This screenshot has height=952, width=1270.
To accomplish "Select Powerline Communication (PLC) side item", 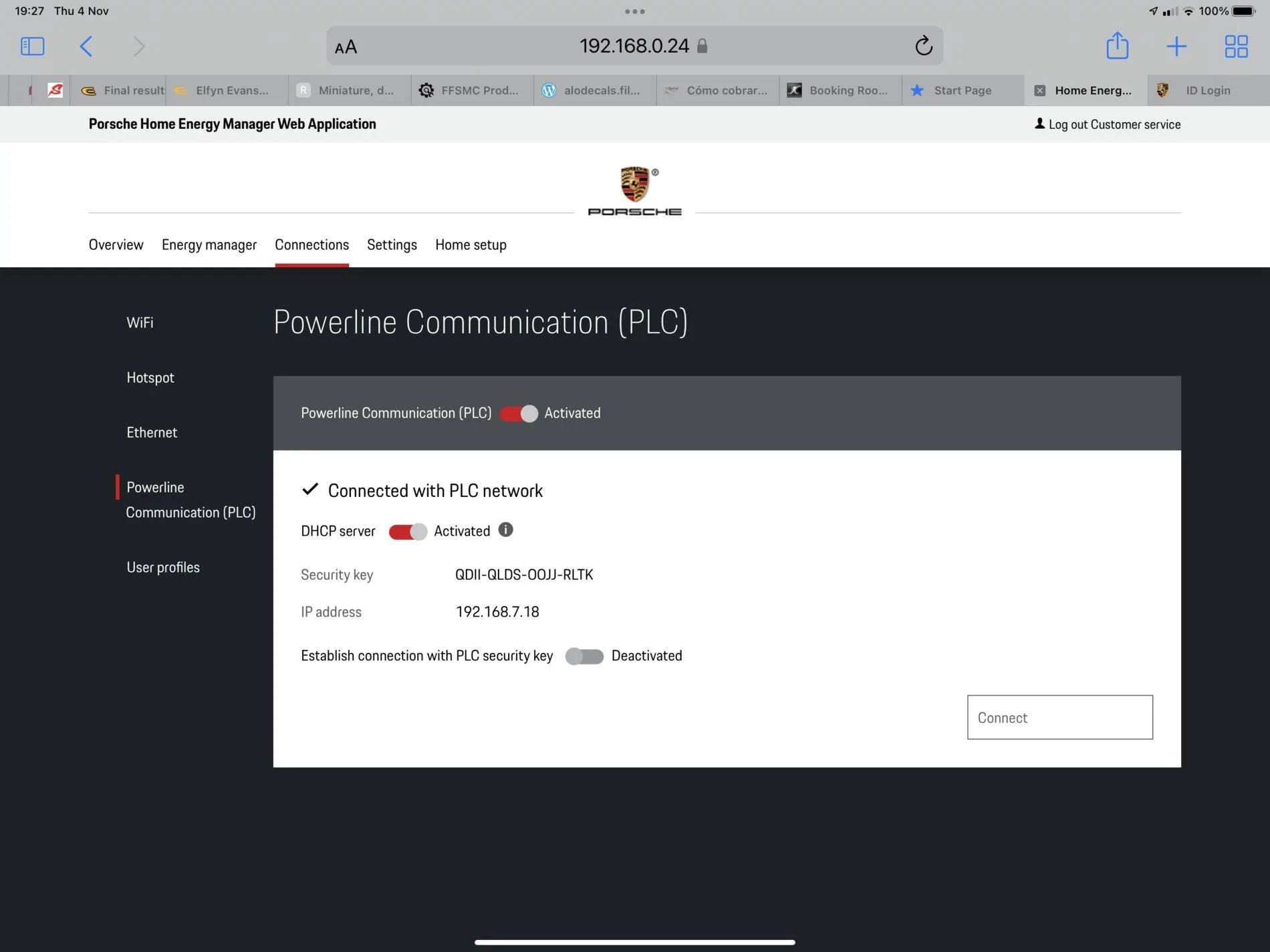I will click(x=190, y=500).
